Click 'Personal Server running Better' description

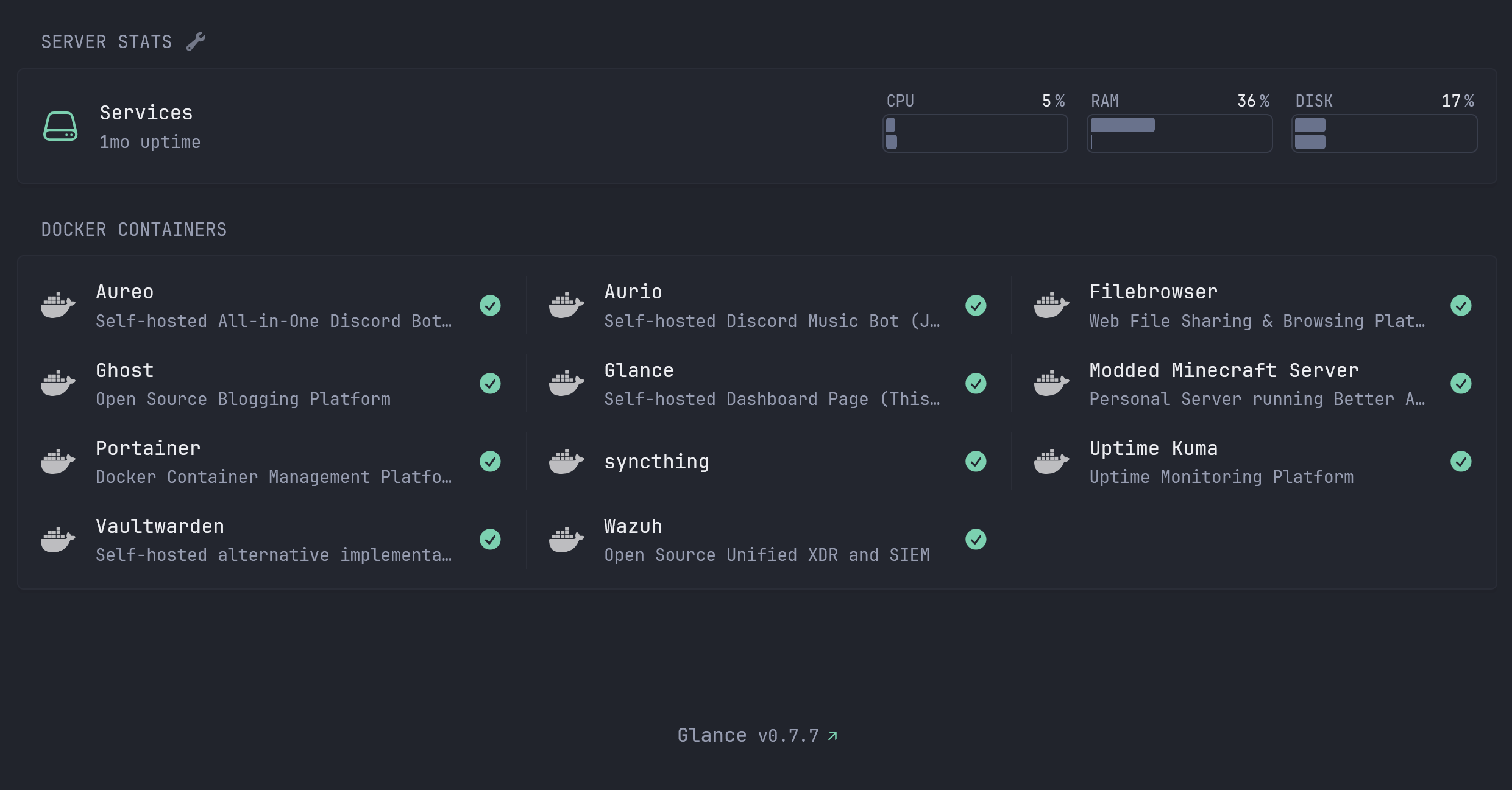coord(1257,399)
